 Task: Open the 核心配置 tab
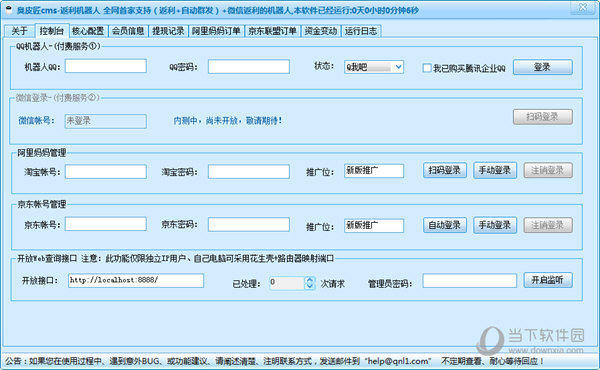click(88, 31)
